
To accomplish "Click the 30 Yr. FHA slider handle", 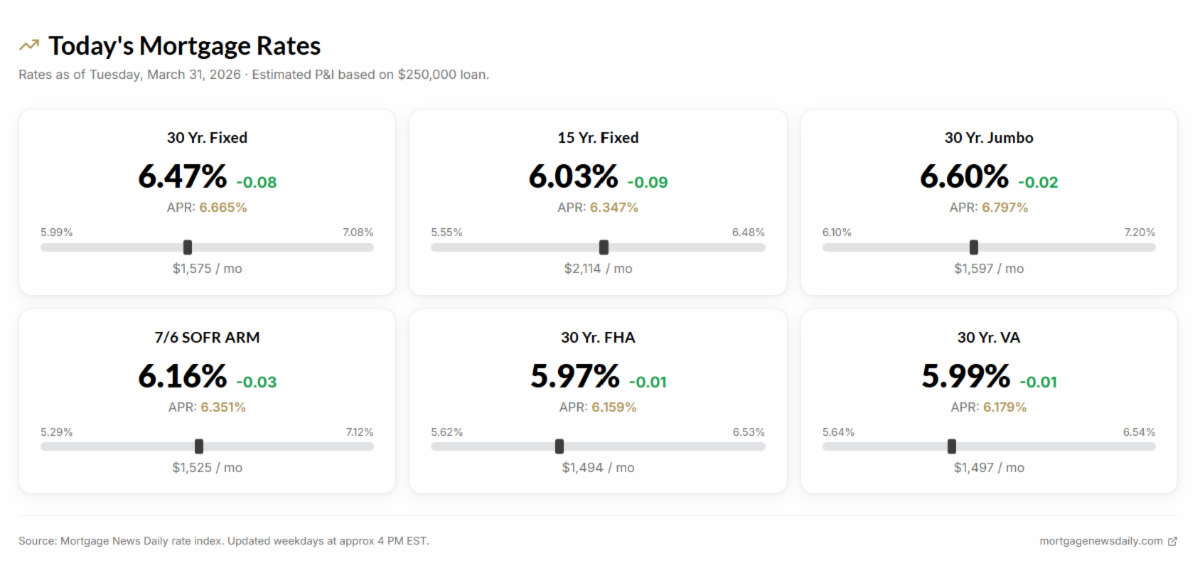I will 559,446.
